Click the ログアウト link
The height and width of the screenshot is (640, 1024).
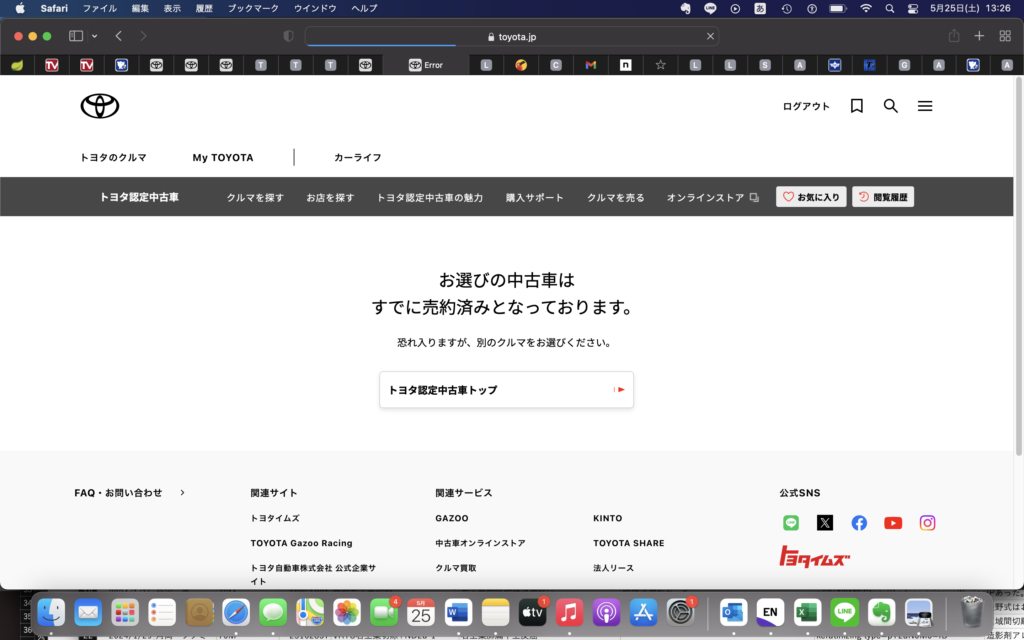(806, 106)
